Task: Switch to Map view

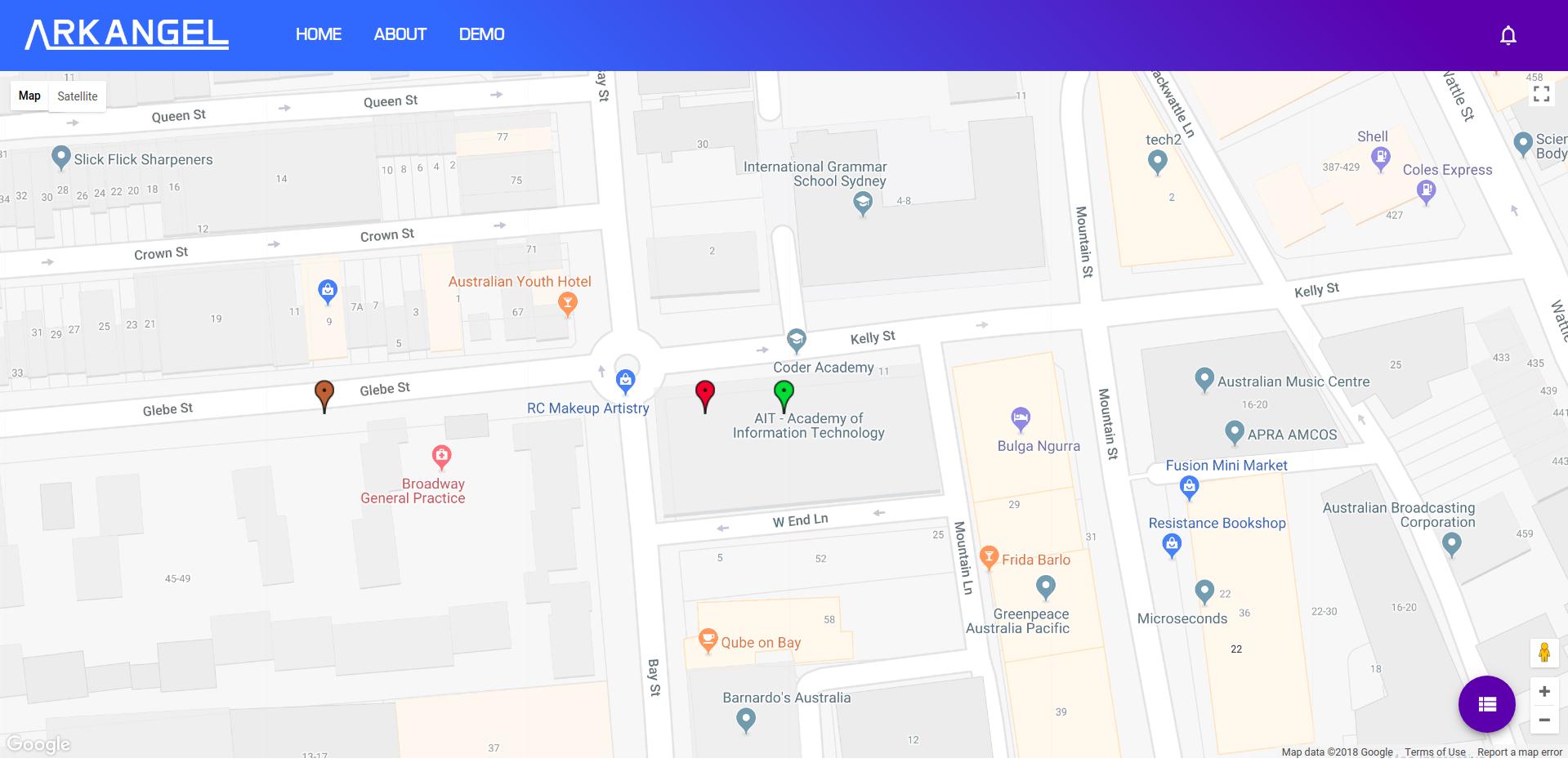Action: click(x=29, y=96)
